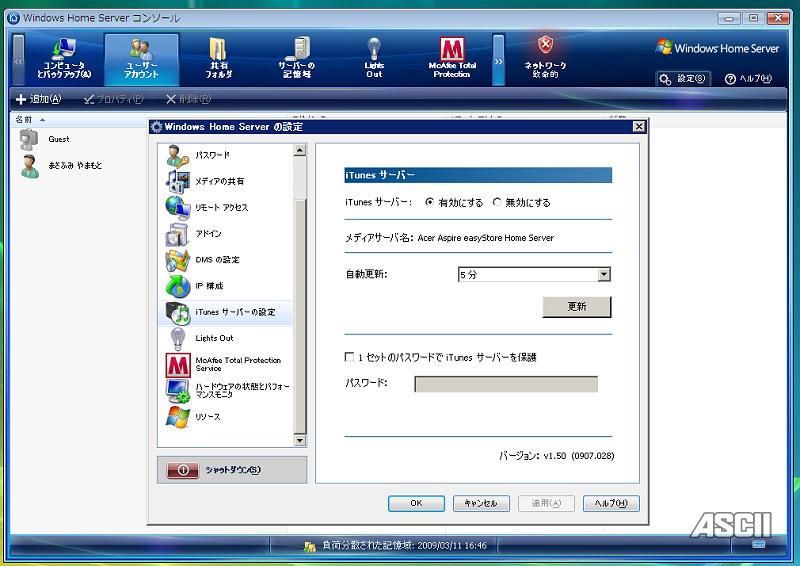Click the メディアの共有 label
Image resolution: width=800 pixels, height=566 pixels.
click(219, 181)
